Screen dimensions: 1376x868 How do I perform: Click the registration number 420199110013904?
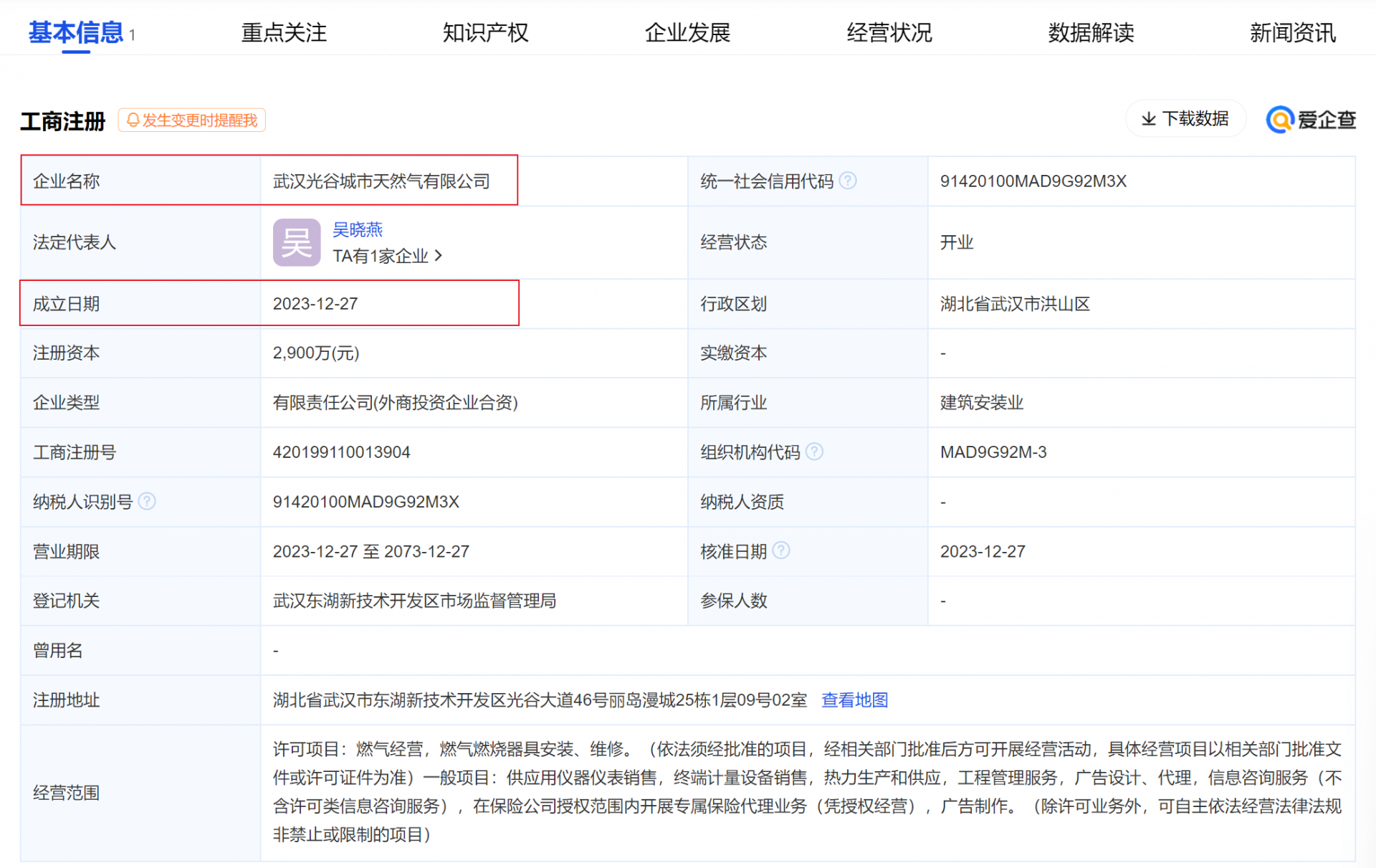[x=341, y=452]
